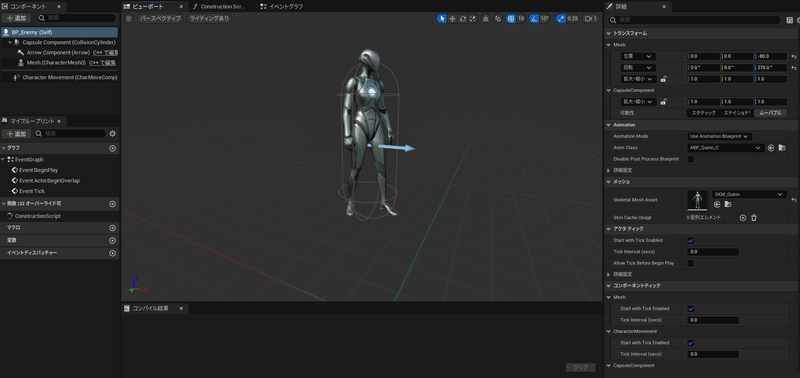Select the translate (move) gizmo tool
The width and height of the screenshot is (800, 378).
pos(452,18)
